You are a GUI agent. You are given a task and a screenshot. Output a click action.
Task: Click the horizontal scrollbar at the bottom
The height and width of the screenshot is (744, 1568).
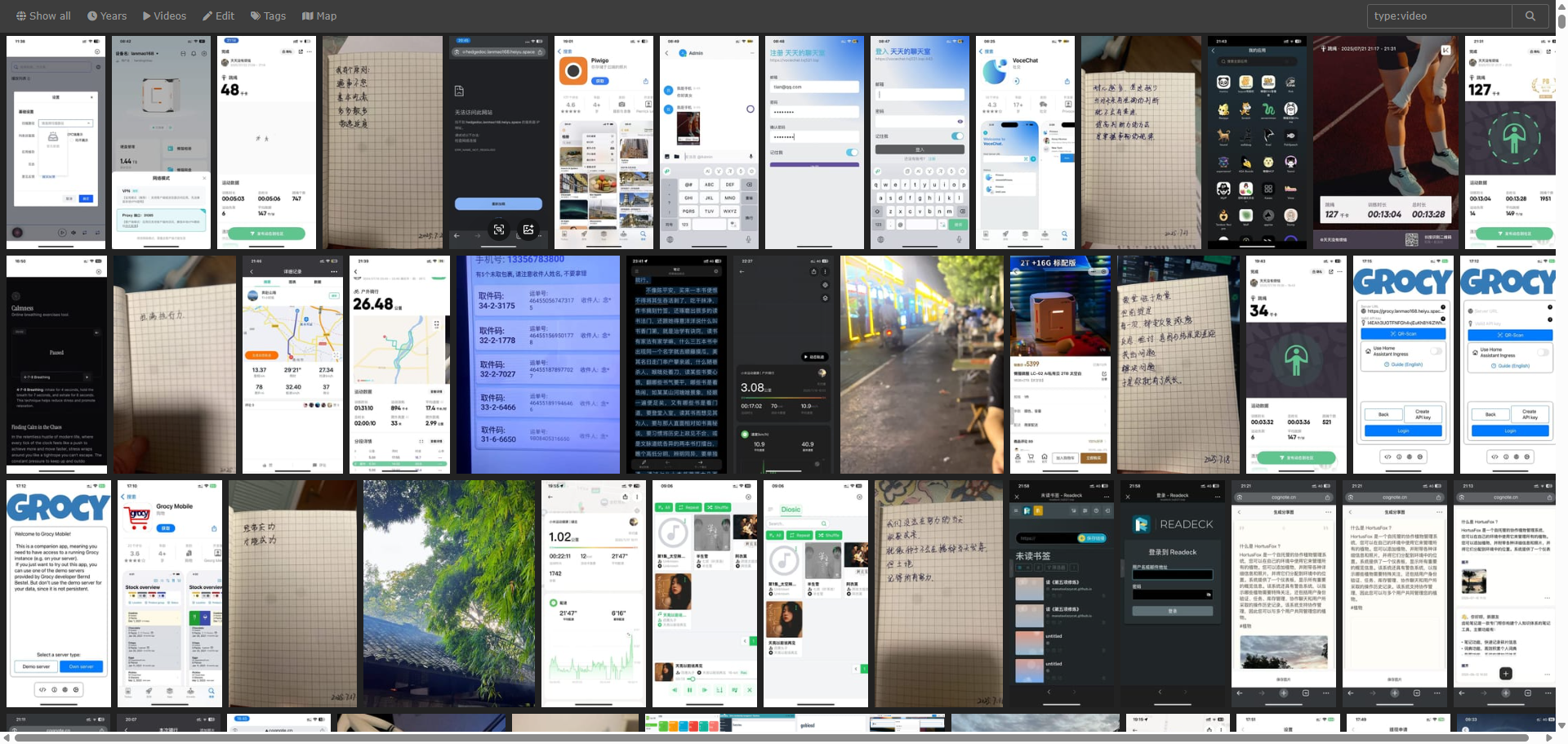772,737
